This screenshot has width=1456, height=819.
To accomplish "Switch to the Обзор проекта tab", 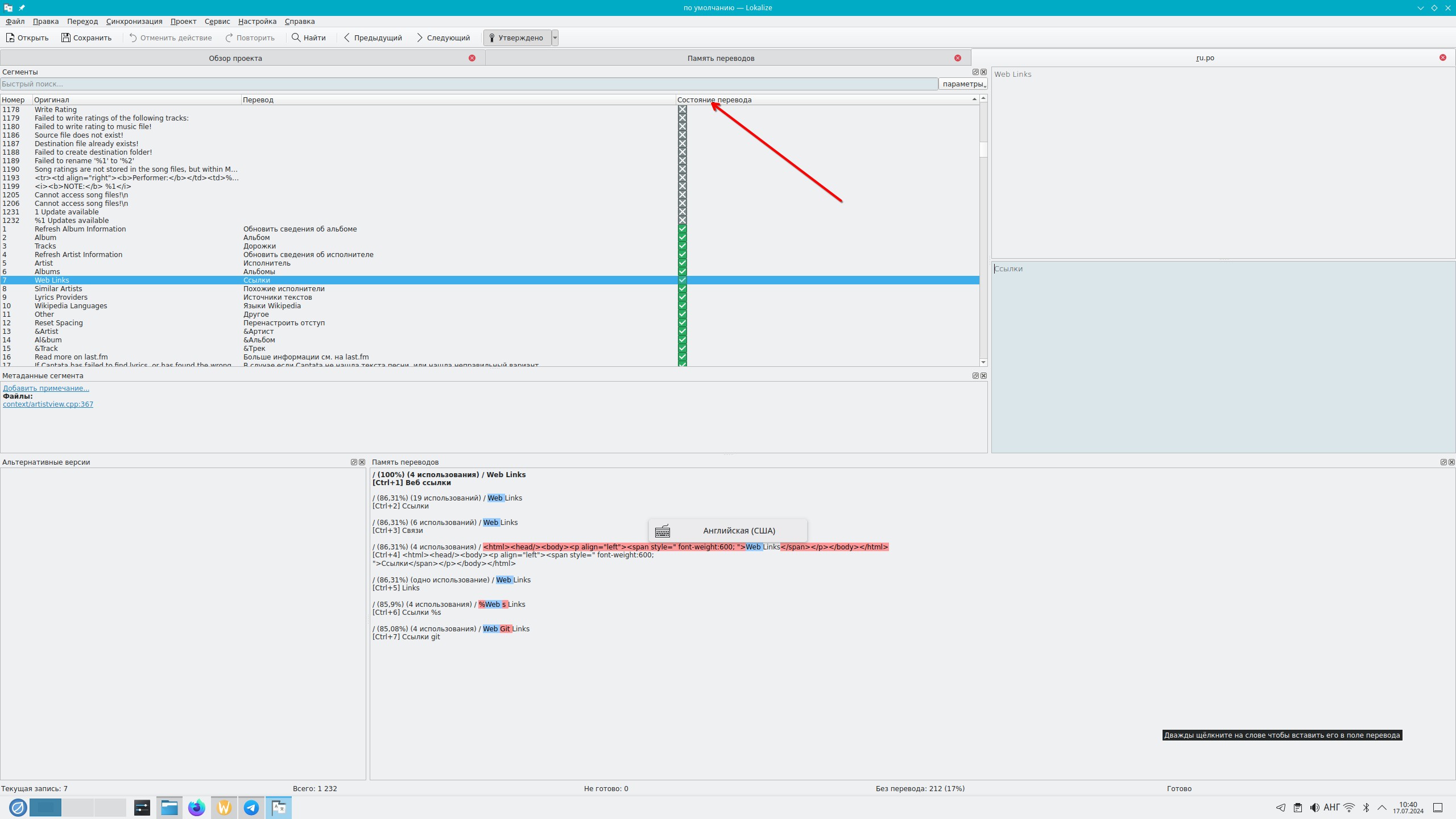I will click(235, 58).
